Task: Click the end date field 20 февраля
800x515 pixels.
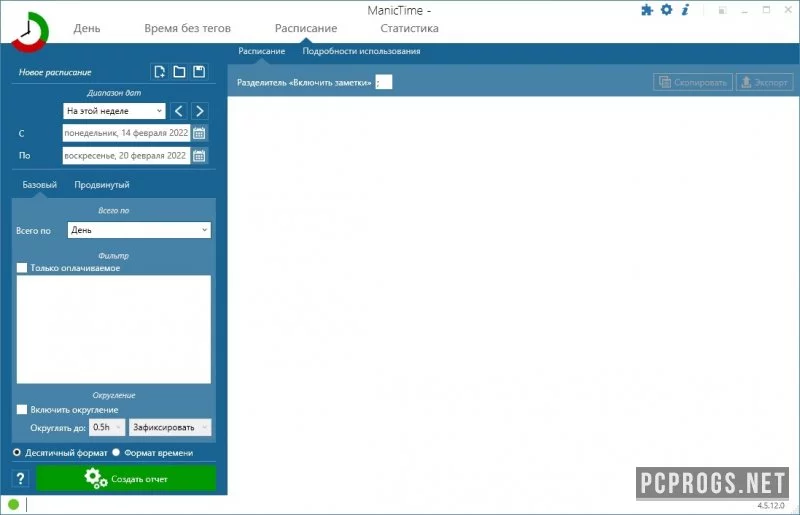Action: pyautogui.click(x=126, y=156)
